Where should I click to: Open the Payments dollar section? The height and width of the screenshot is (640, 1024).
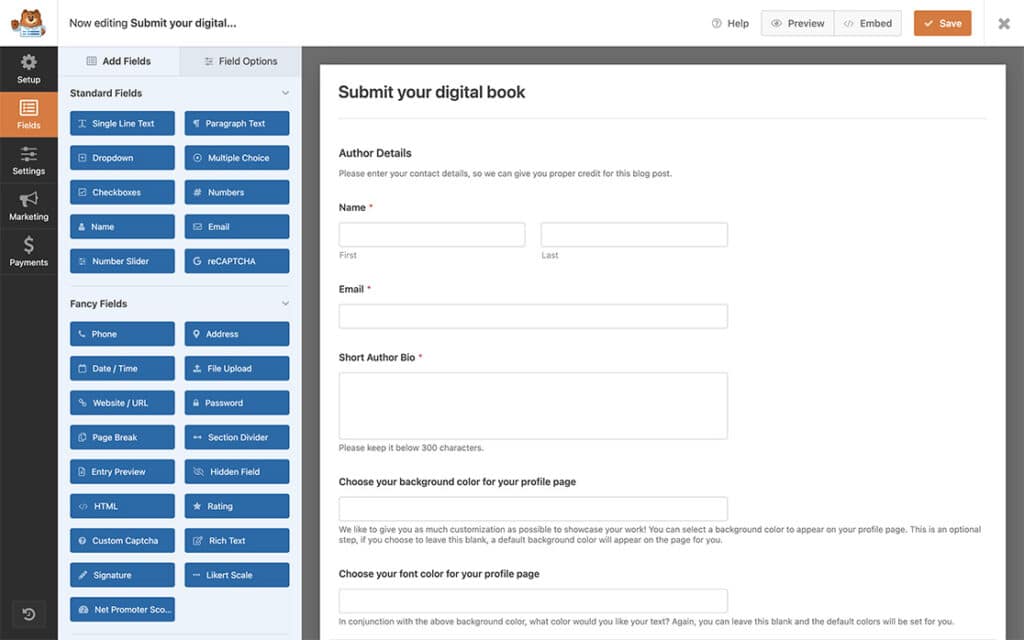tap(29, 252)
